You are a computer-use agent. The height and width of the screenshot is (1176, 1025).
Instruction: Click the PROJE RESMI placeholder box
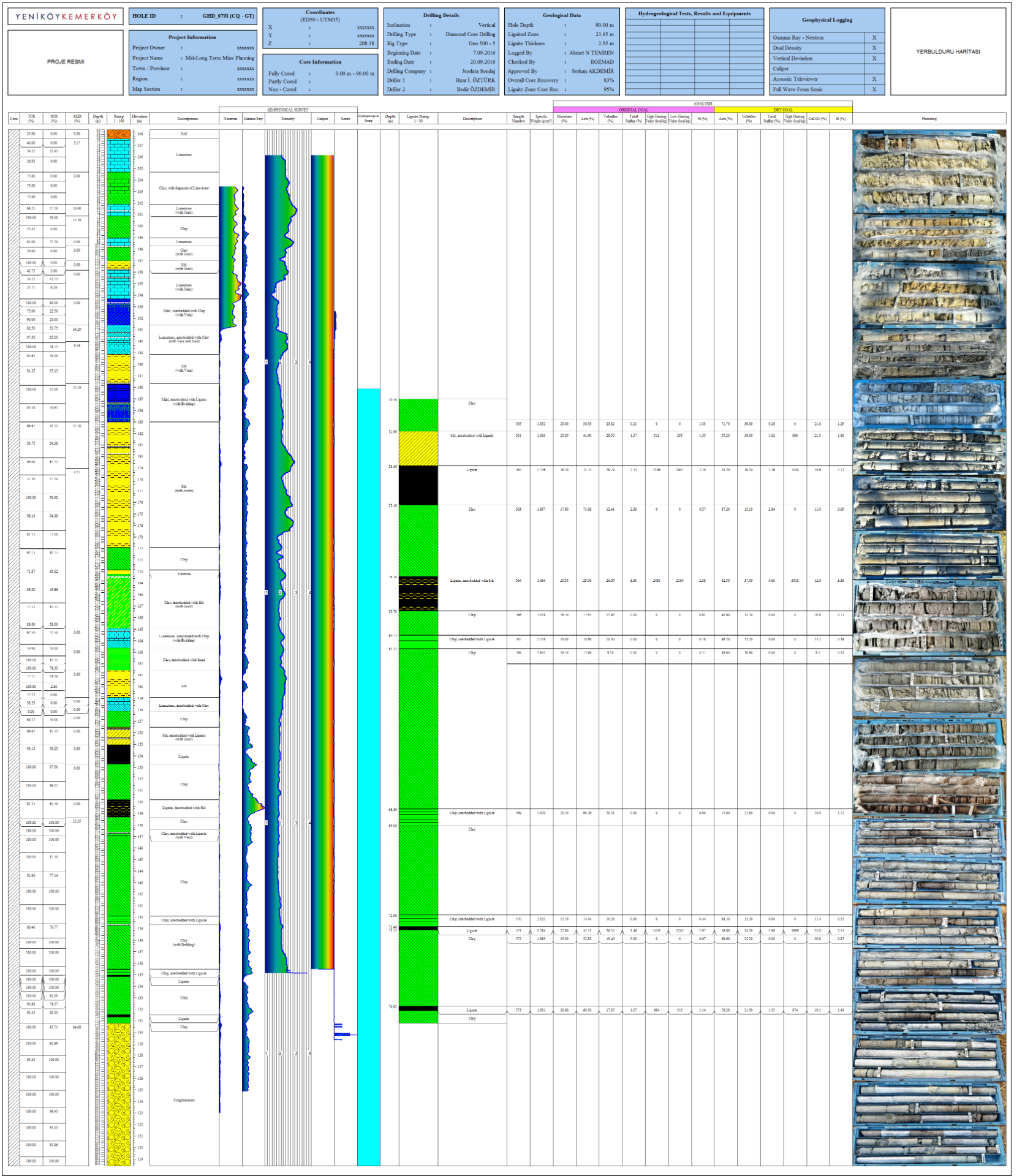66,62
